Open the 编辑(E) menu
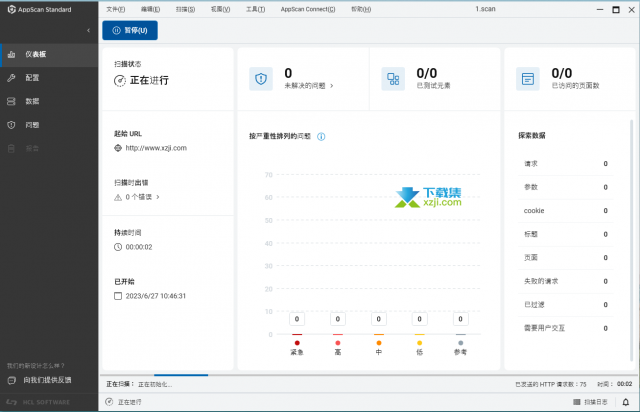The height and width of the screenshot is (412, 640). click(151, 9)
